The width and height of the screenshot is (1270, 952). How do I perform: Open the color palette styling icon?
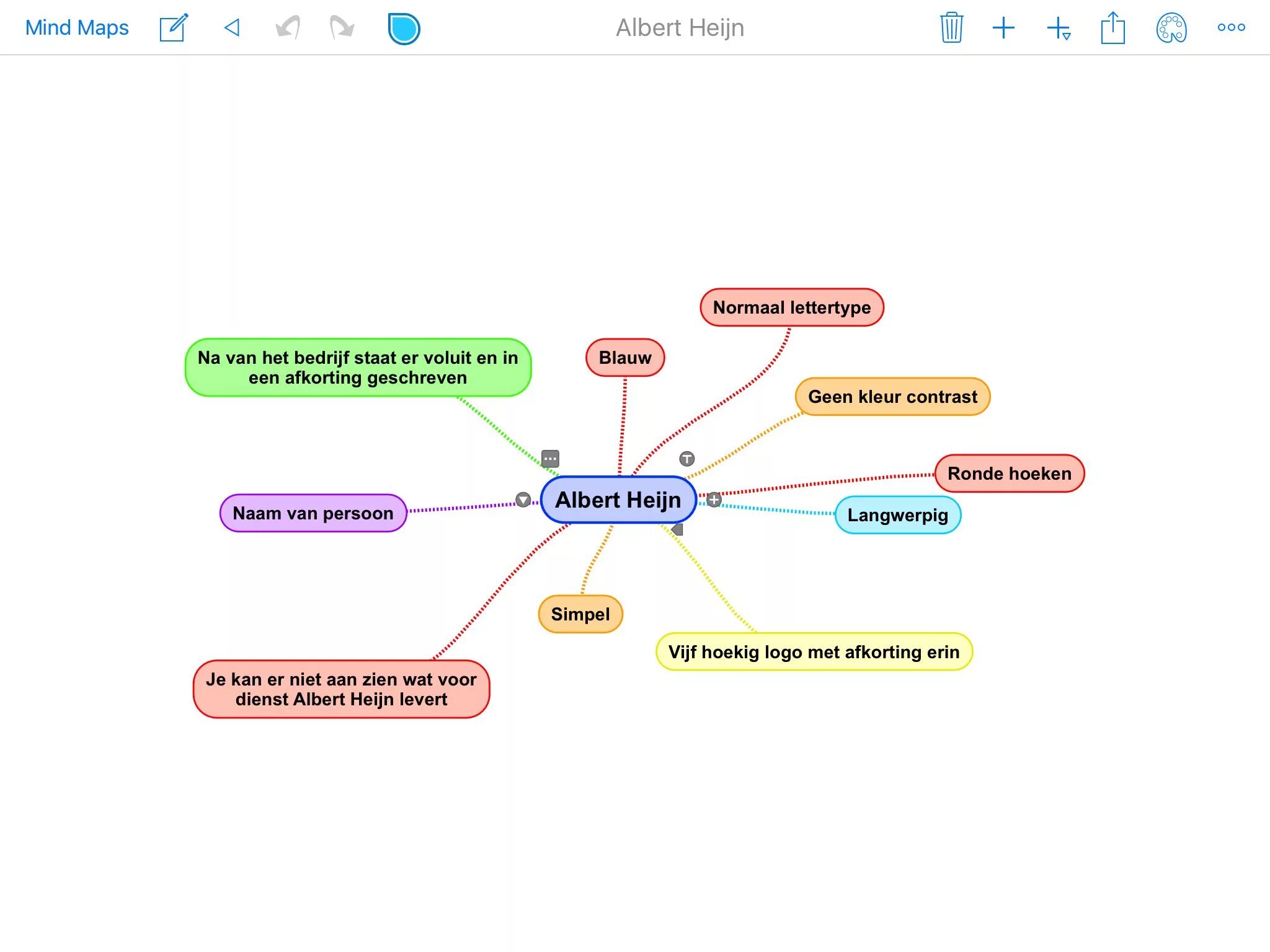click(x=1171, y=28)
